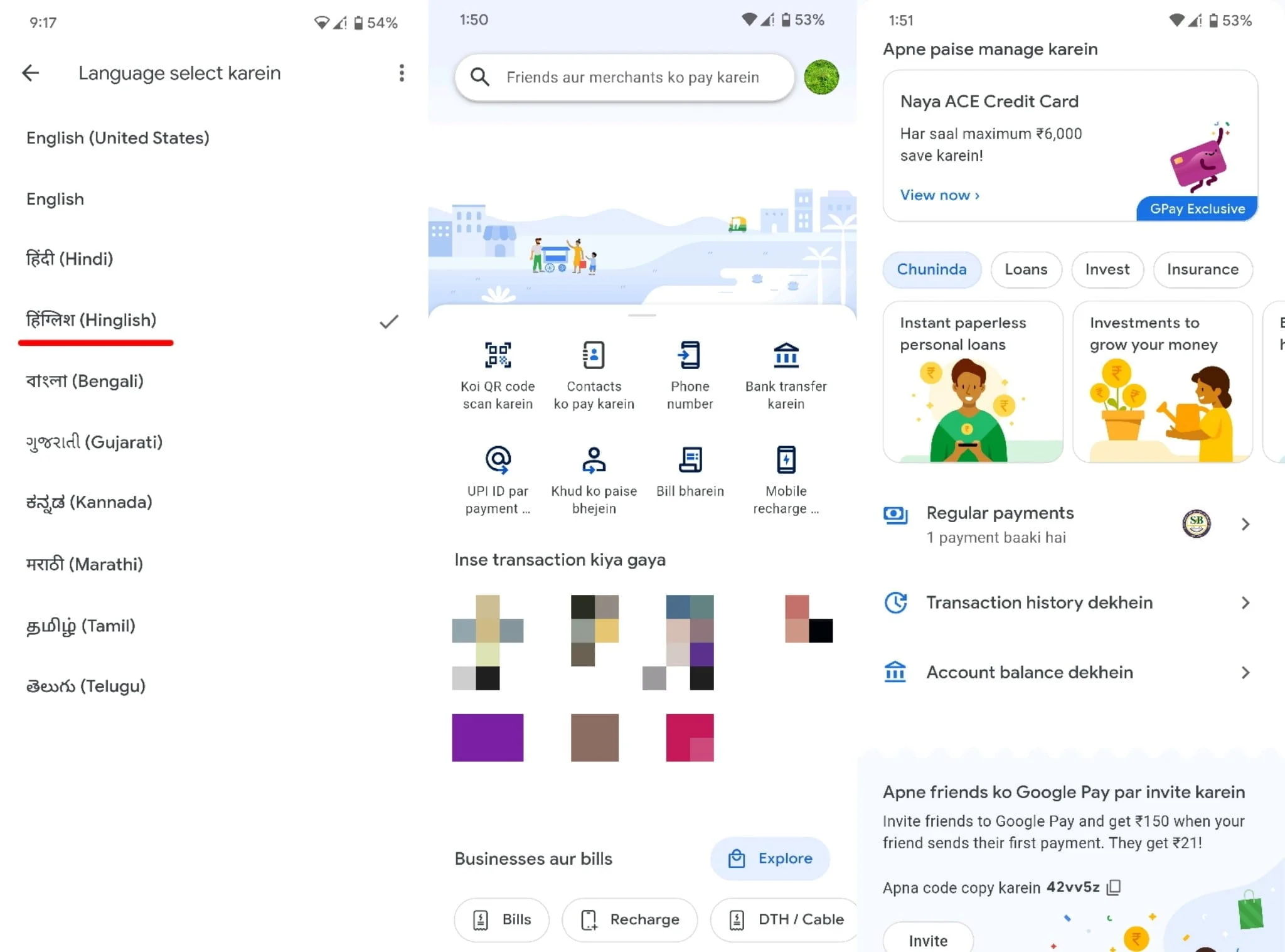Image resolution: width=1285 pixels, height=952 pixels.
Task: Tap the pull-up sheet drag handle
Action: [x=642, y=315]
